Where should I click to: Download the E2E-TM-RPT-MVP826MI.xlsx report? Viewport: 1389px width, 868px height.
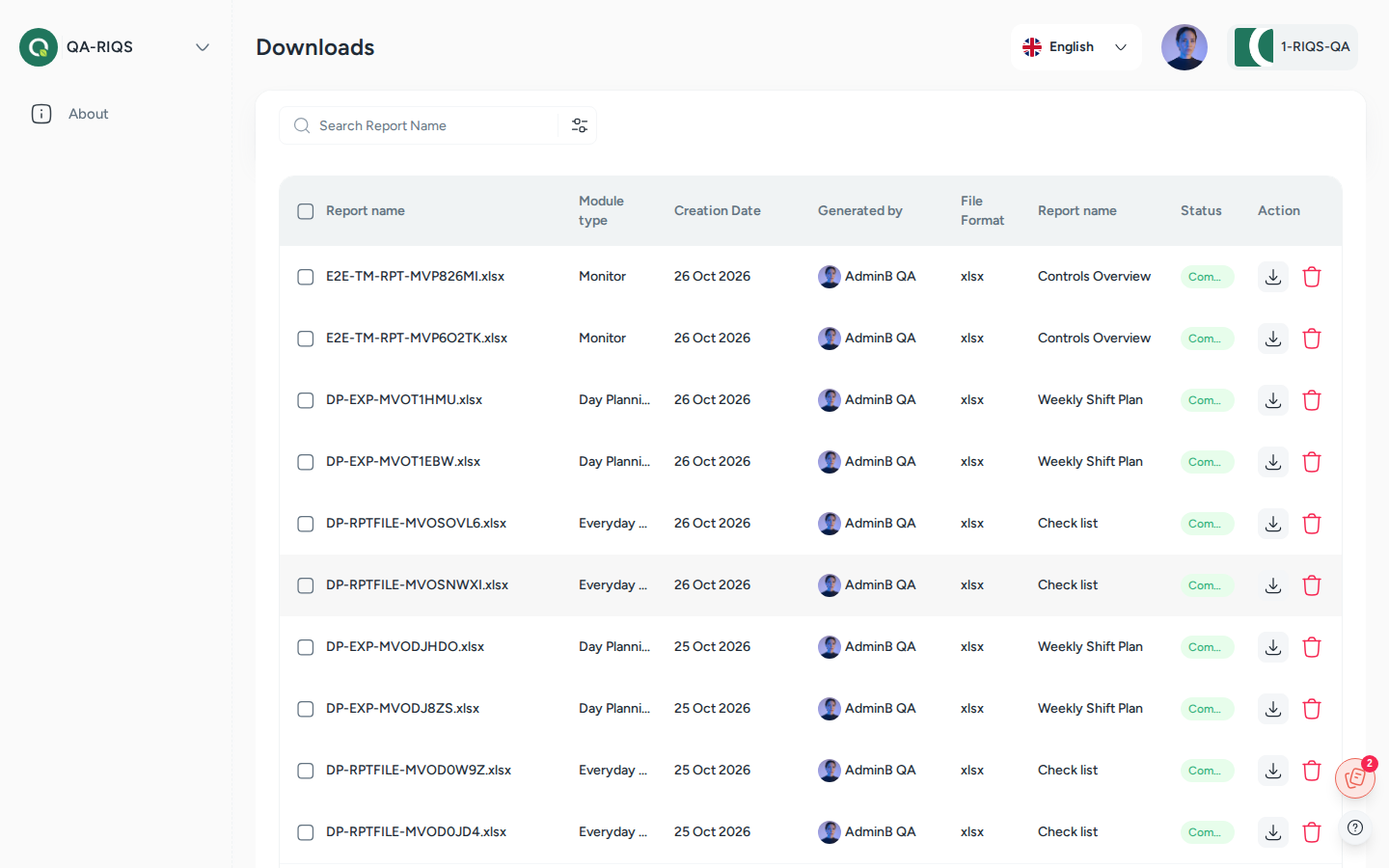tap(1273, 277)
